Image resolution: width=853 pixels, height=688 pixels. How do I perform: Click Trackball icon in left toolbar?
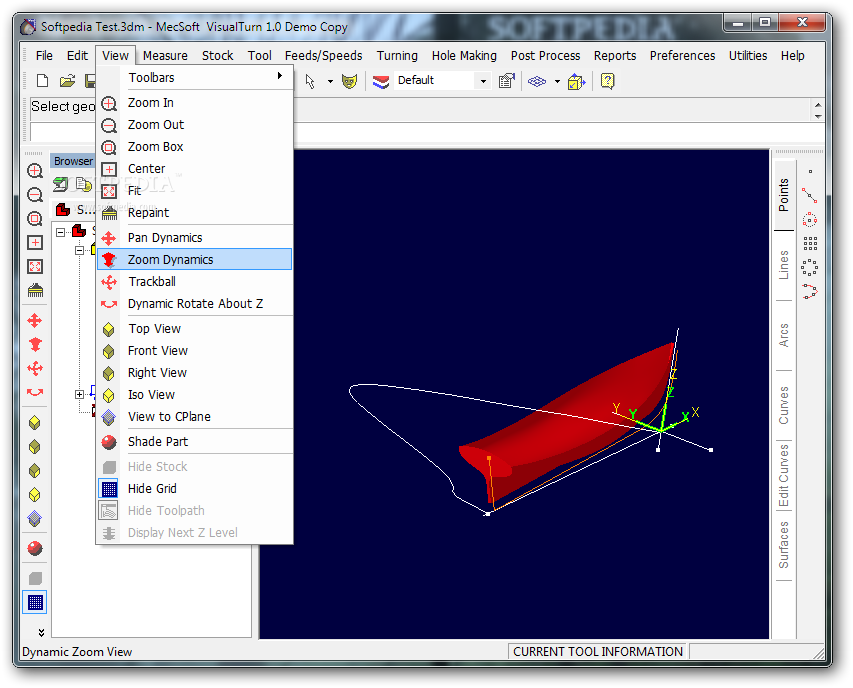click(x=35, y=369)
